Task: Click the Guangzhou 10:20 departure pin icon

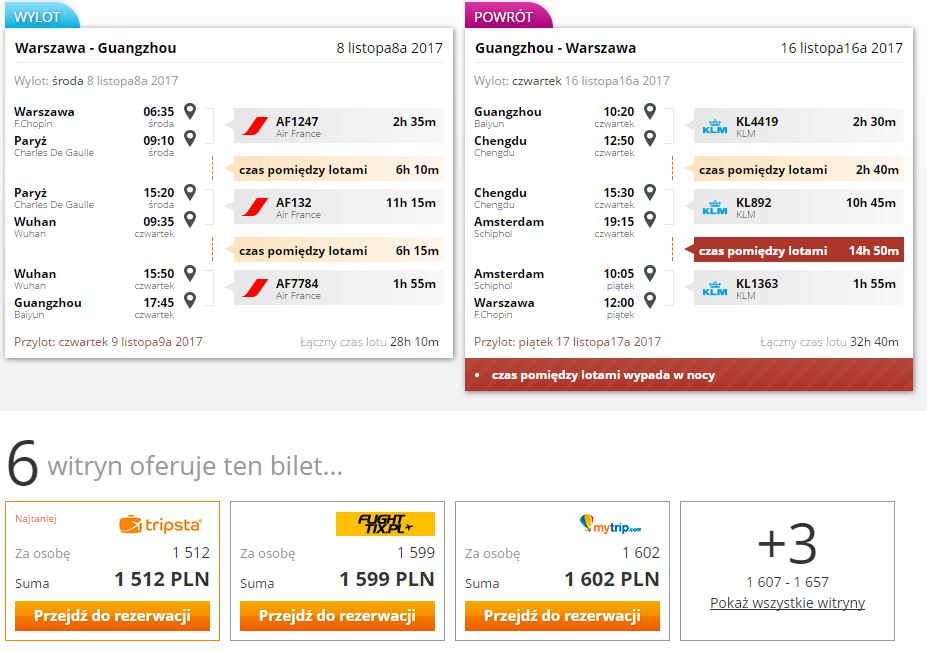Action: tap(650, 111)
